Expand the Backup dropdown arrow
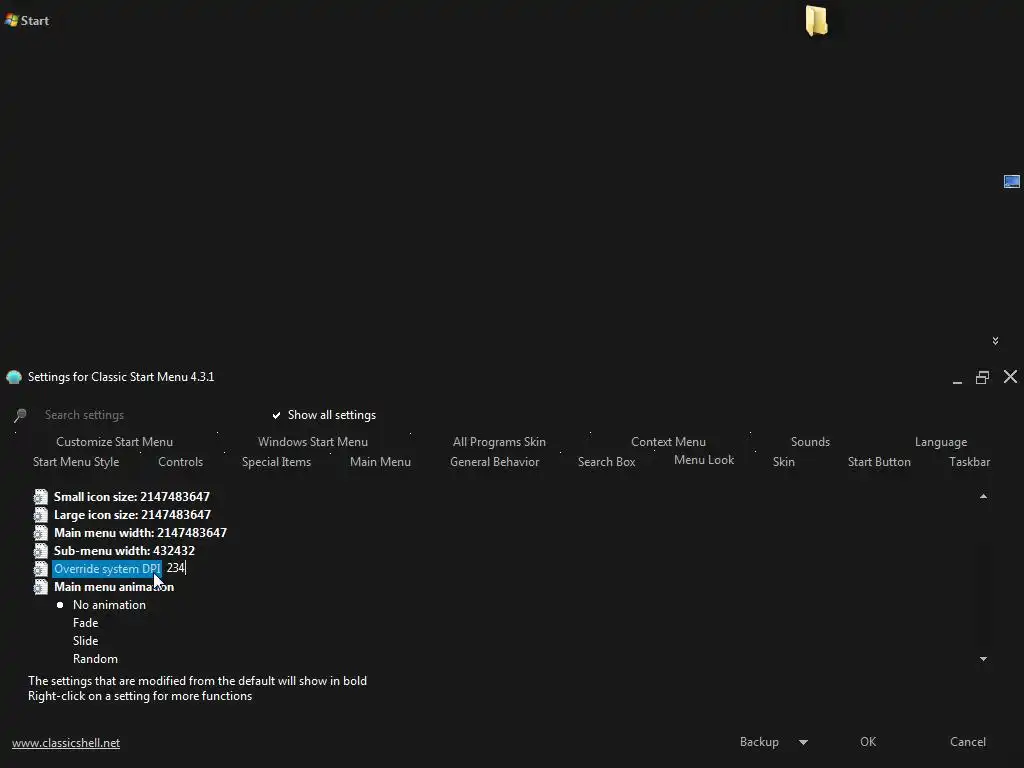This screenshot has height=768, width=1024. 803,743
